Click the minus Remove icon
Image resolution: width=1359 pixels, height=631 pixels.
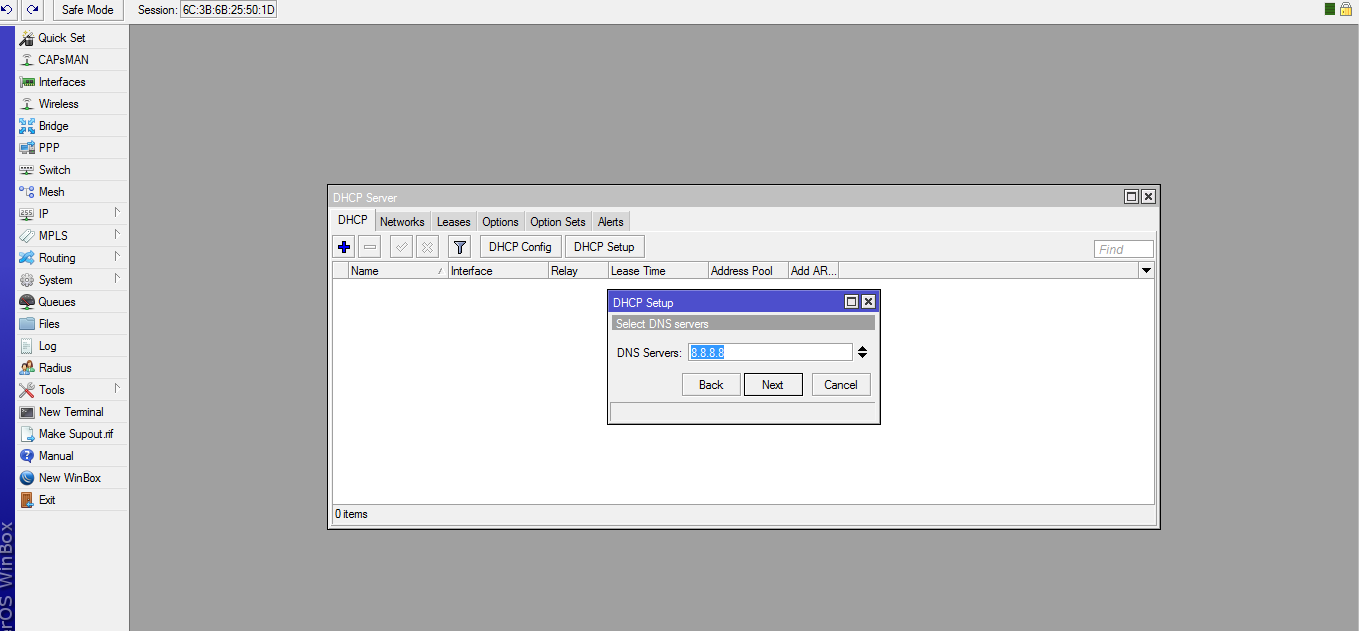(x=370, y=247)
